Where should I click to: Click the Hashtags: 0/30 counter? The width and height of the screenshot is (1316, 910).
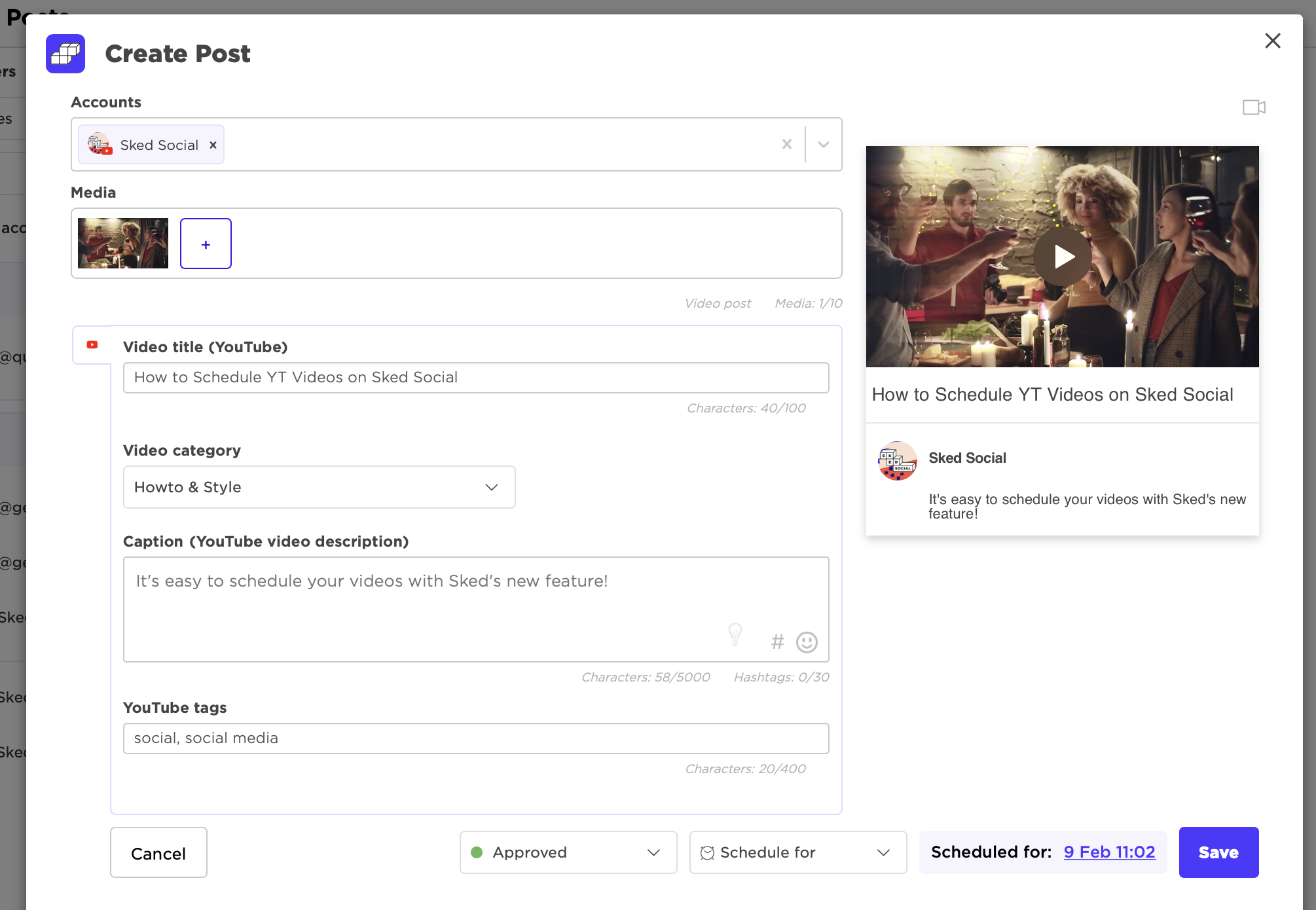[x=781, y=677]
